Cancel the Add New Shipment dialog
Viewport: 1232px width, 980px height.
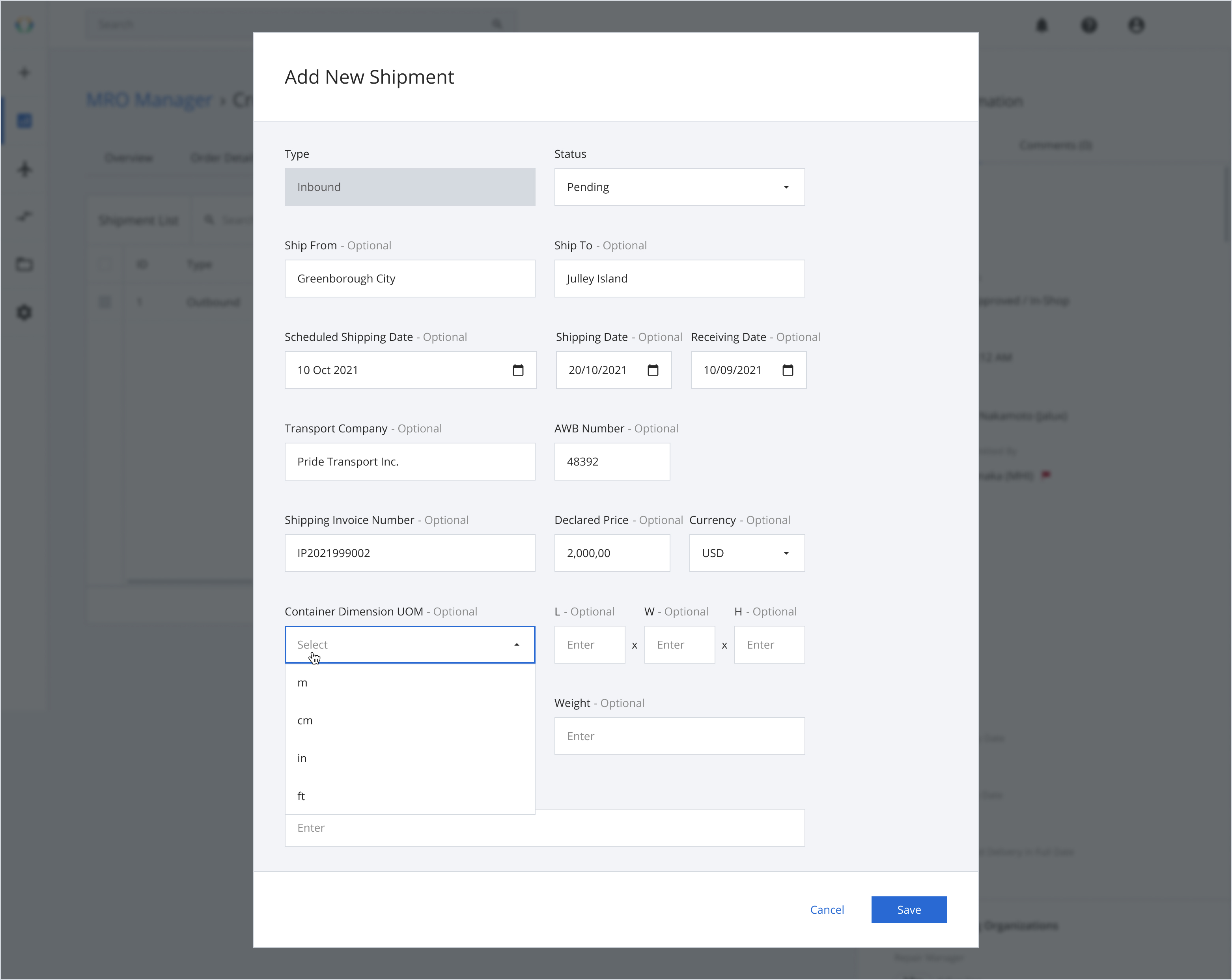[827, 910]
